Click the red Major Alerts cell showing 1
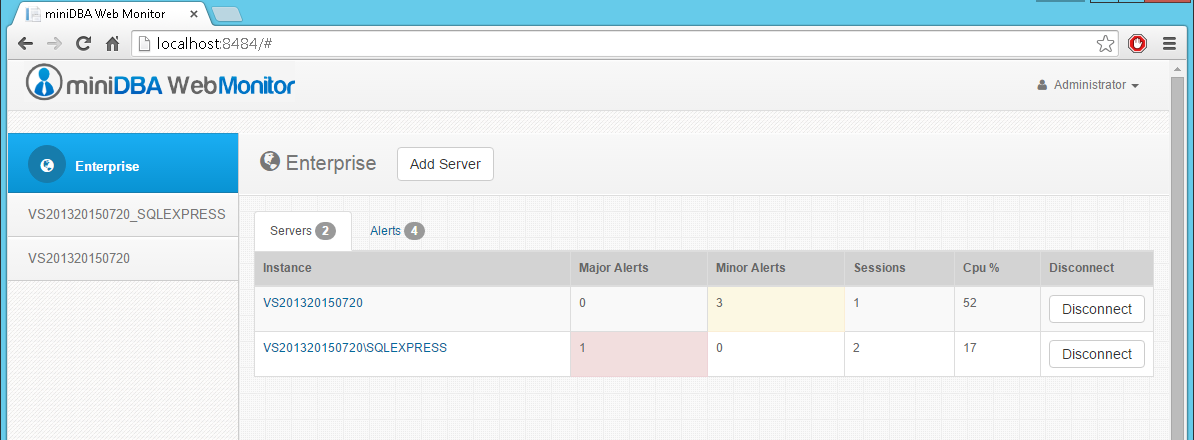The image size is (1194, 440). coord(639,354)
